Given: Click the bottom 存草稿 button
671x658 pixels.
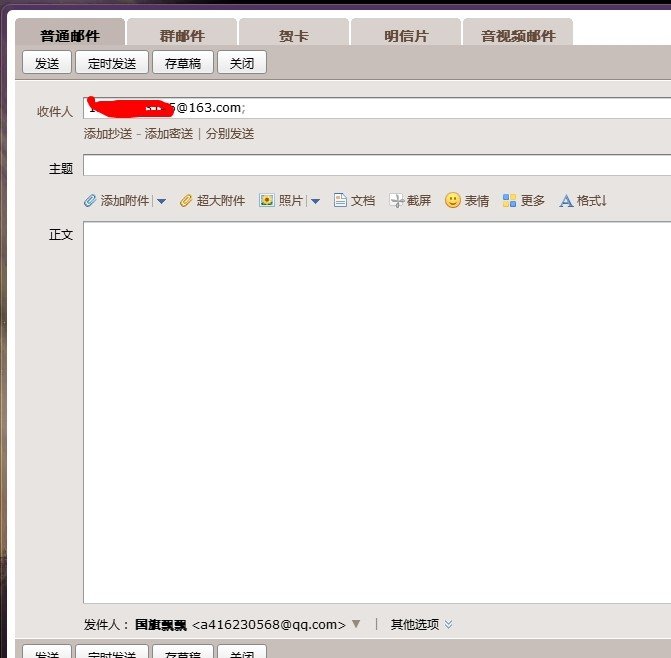Looking at the screenshot, I should (x=183, y=652).
